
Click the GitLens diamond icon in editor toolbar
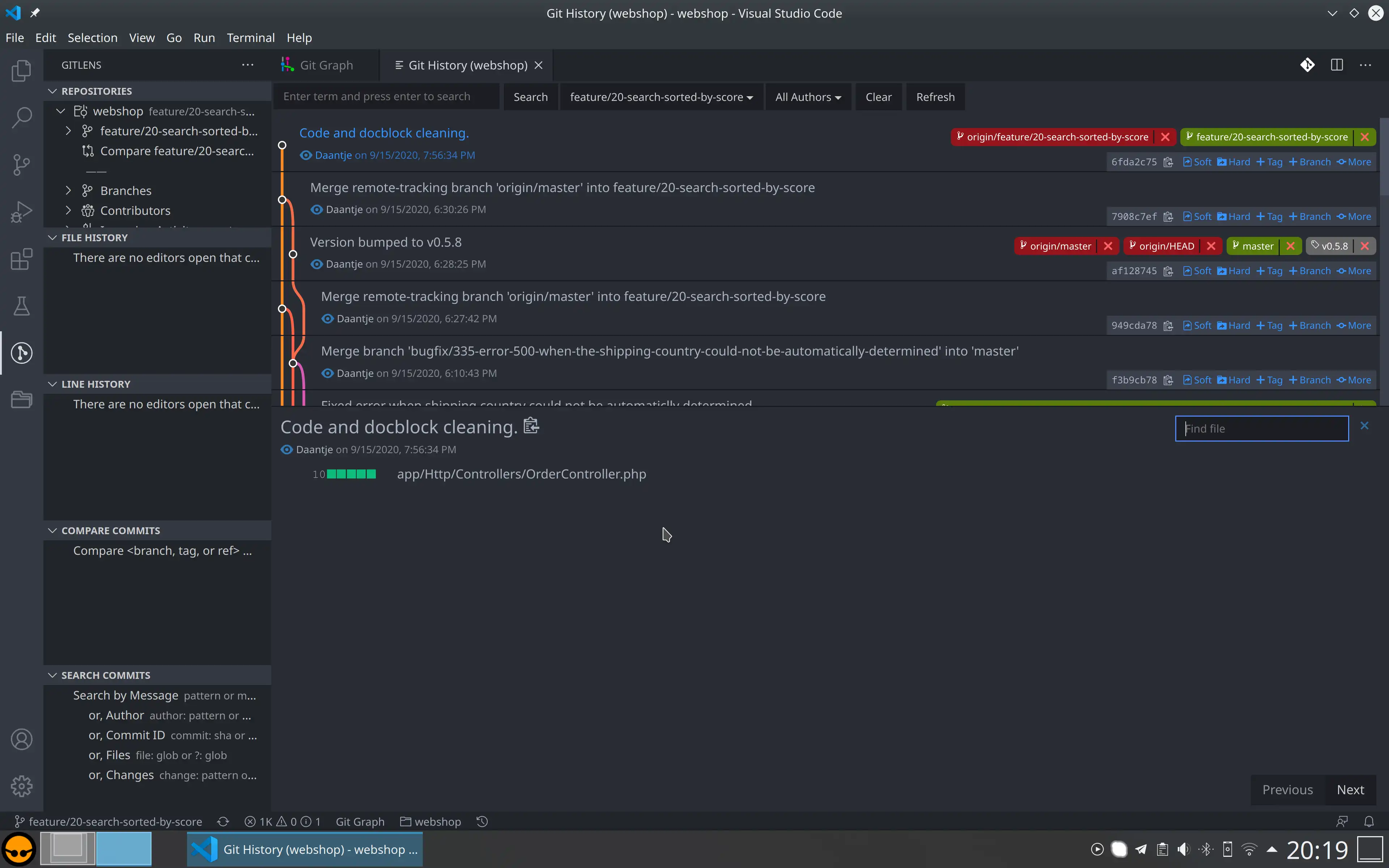(x=1308, y=65)
